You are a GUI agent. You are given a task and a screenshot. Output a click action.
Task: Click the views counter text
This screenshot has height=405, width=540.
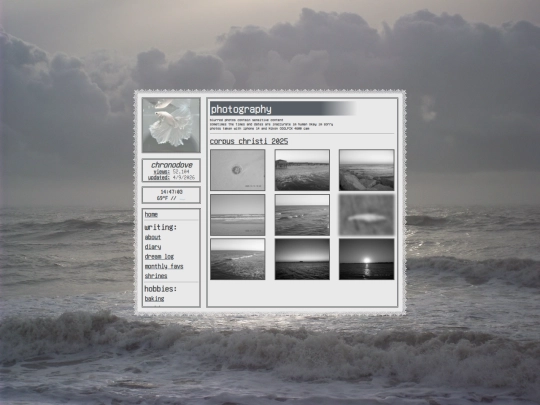tap(171, 172)
